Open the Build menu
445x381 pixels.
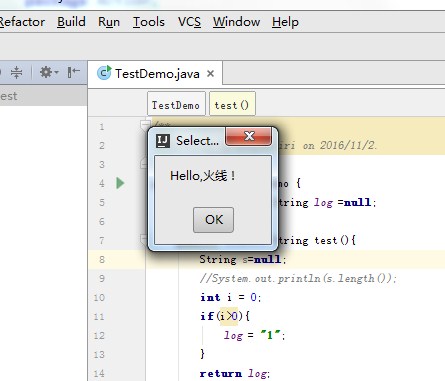coord(71,22)
